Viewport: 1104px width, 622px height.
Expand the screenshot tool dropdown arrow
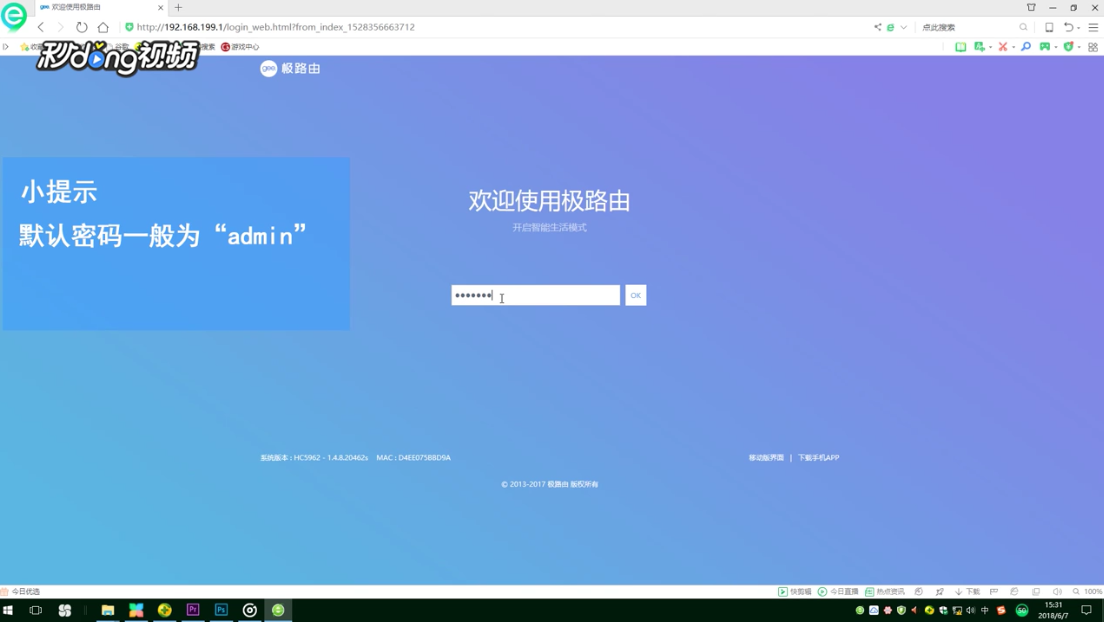1013,47
